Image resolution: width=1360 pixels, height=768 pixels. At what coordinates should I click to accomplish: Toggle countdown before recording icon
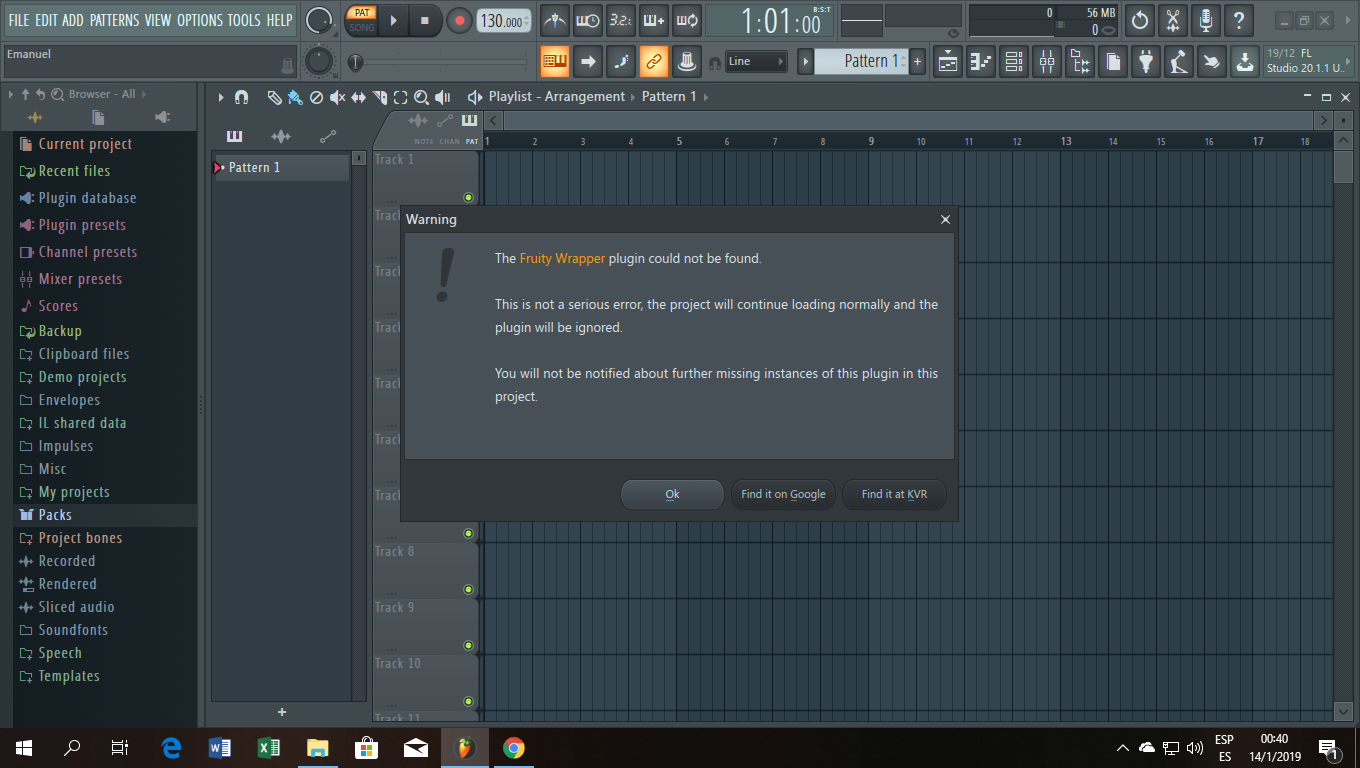[621, 20]
